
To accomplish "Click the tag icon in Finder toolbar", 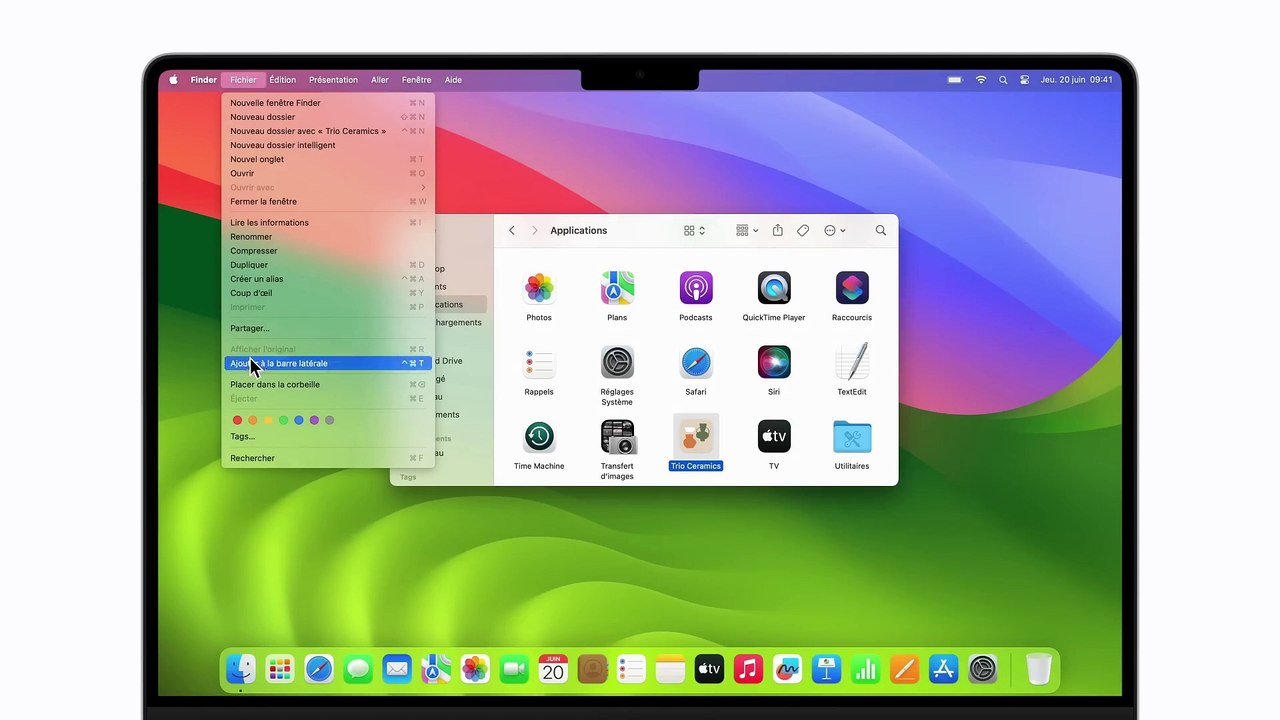I will tap(803, 230).
